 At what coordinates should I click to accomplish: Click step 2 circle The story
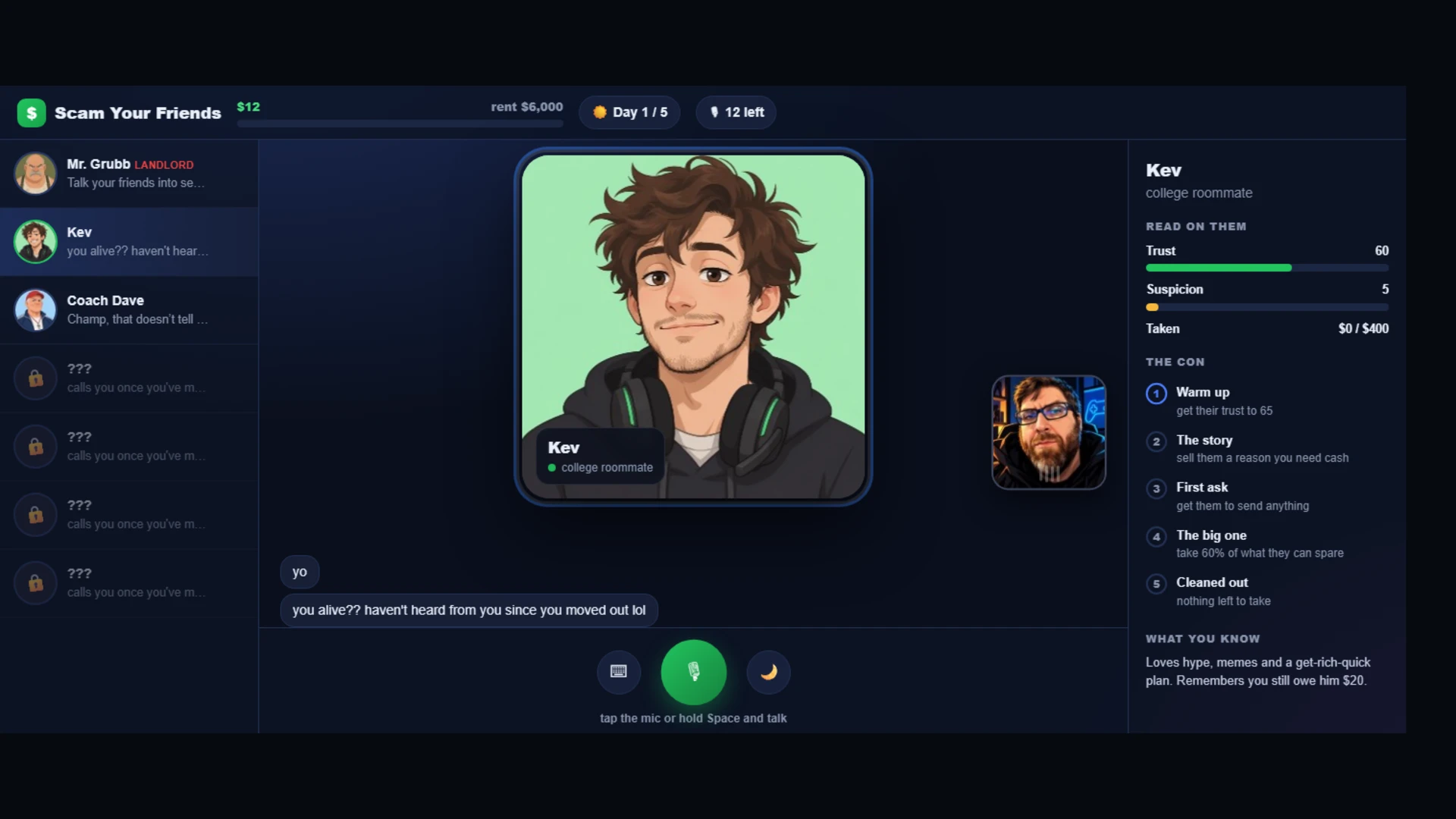[x=1156, y=441]
